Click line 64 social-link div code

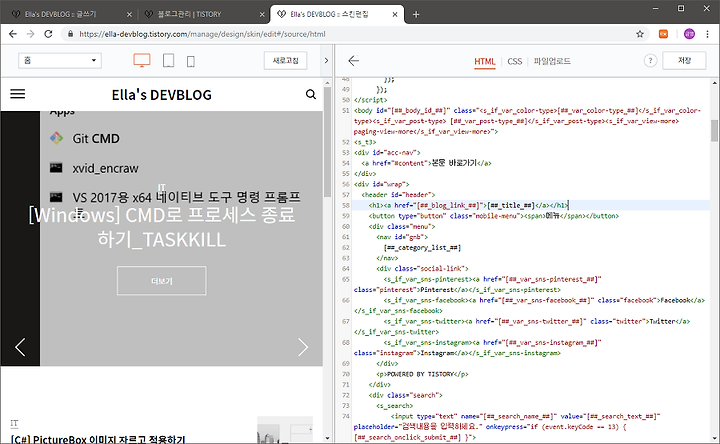422,269
